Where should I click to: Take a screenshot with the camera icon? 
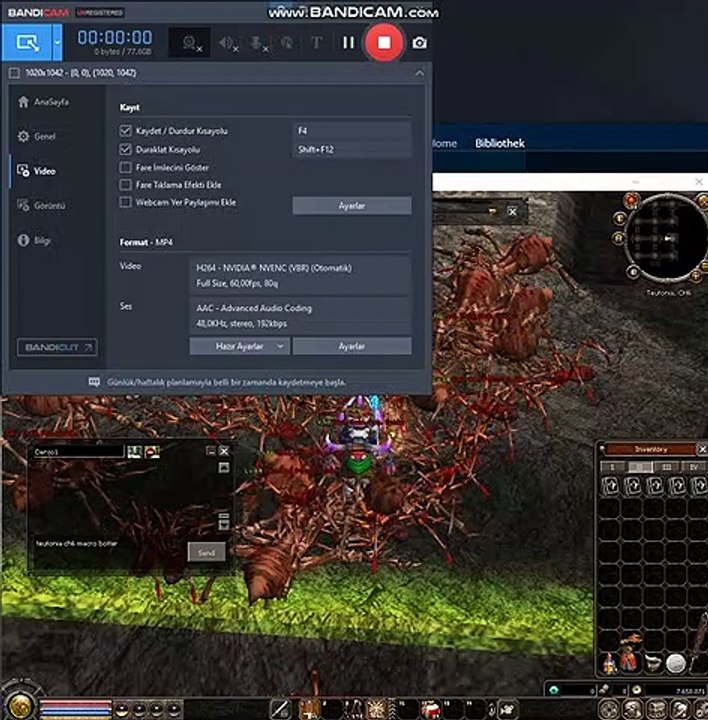[419, 43]
